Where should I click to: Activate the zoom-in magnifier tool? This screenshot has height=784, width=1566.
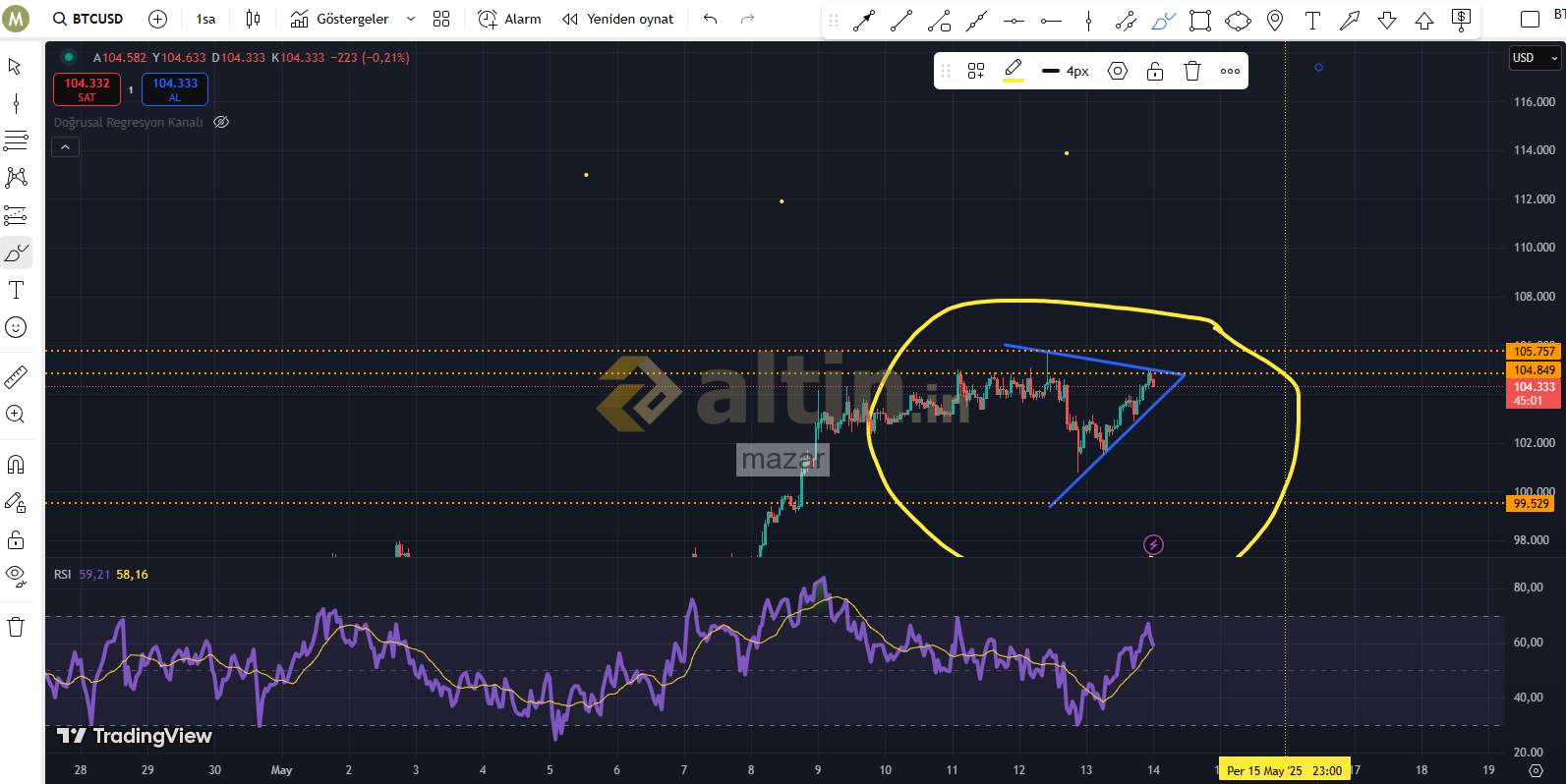(16, 414)
